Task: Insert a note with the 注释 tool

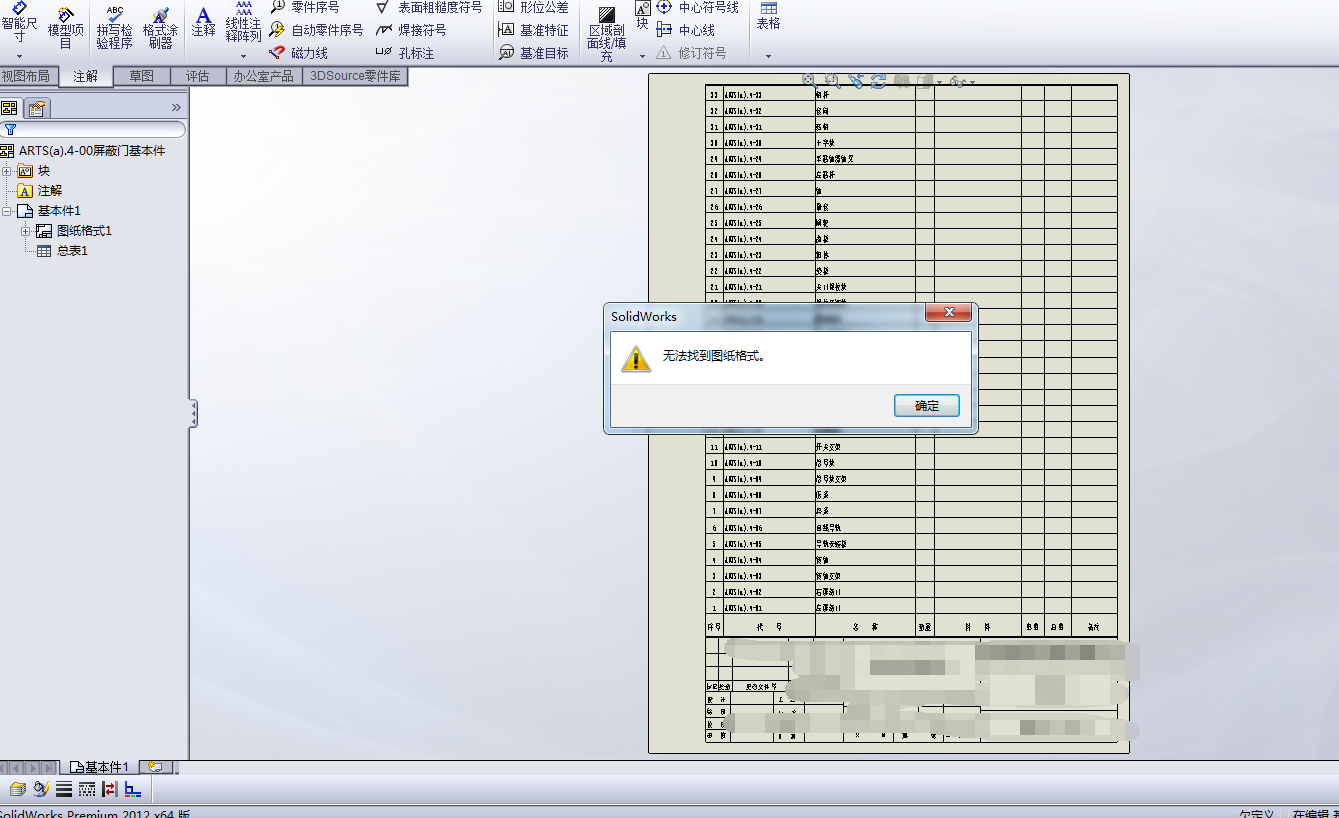Action: (x=204, y=22)
